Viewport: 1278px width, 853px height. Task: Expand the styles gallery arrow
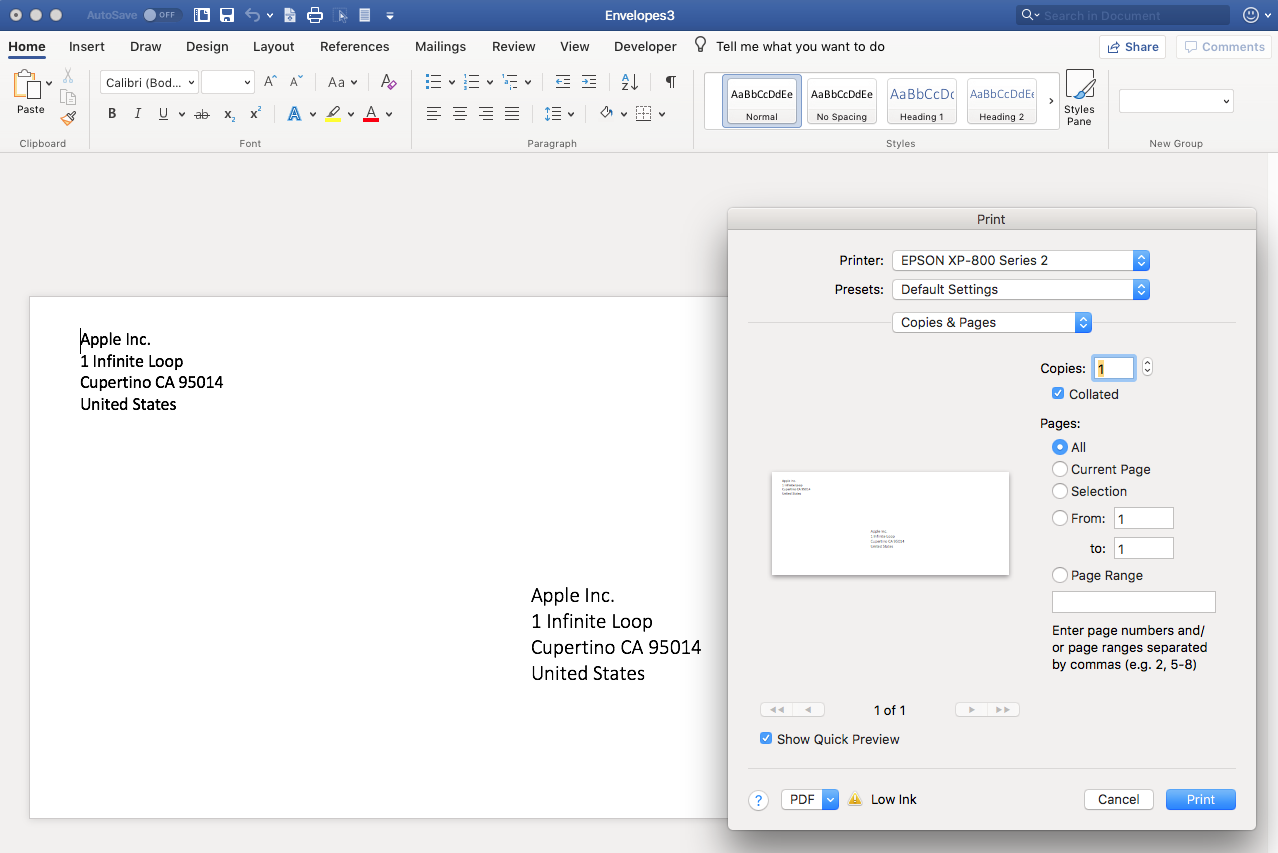tap(1051, 101)
